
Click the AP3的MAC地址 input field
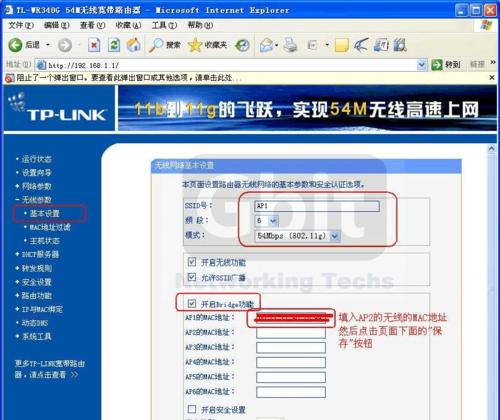point(291,348)
